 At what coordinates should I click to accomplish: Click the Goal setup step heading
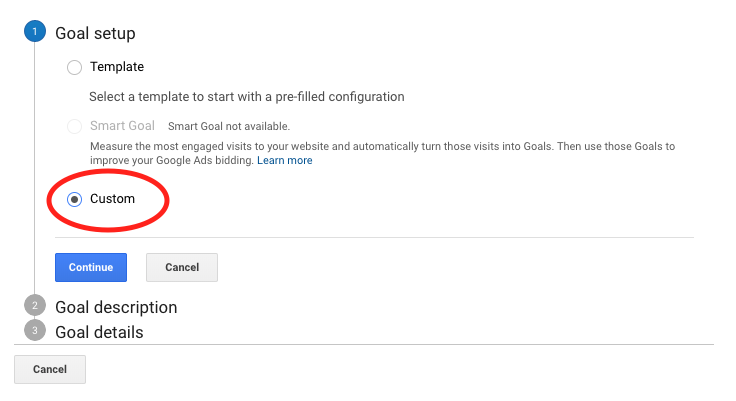[95, 33]
